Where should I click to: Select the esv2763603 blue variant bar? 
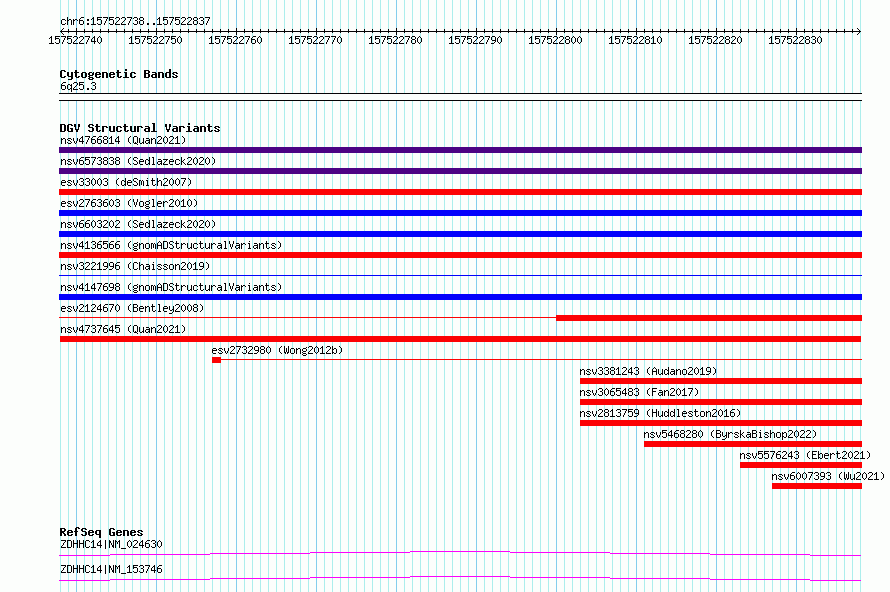coord(460,213)
